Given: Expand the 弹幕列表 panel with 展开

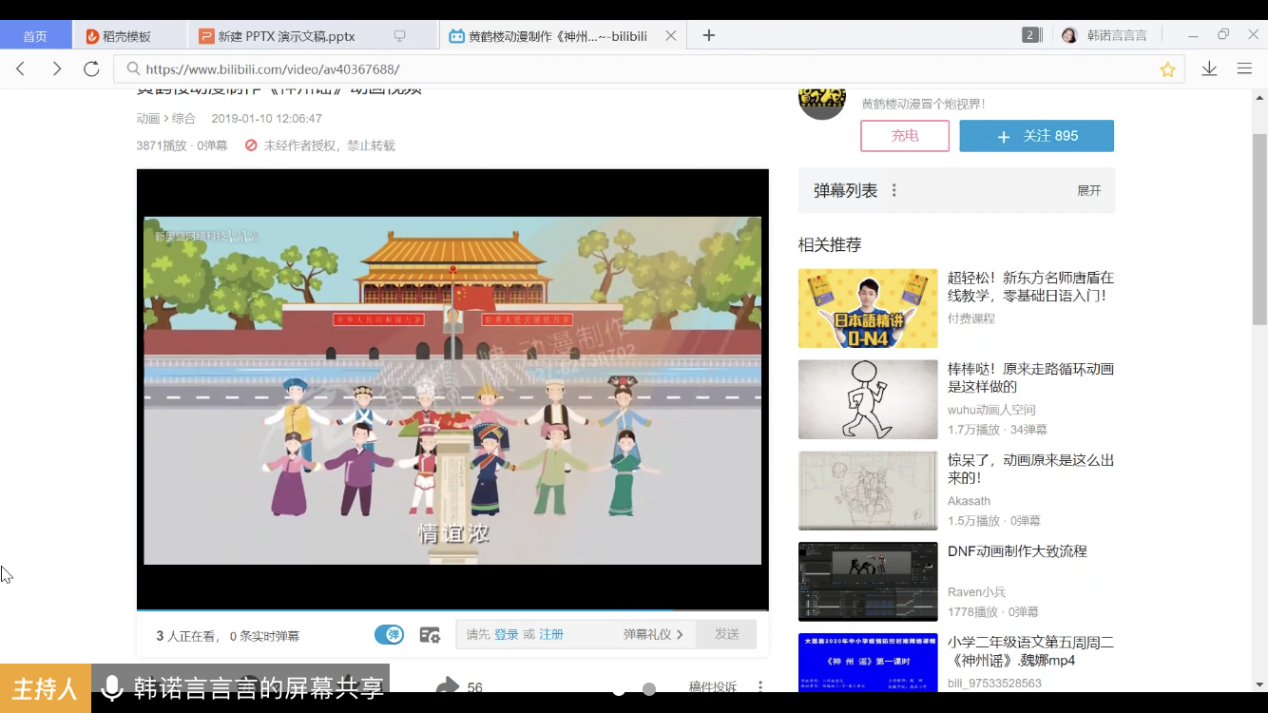Looking at the screenshot, I should [1089, 191].
